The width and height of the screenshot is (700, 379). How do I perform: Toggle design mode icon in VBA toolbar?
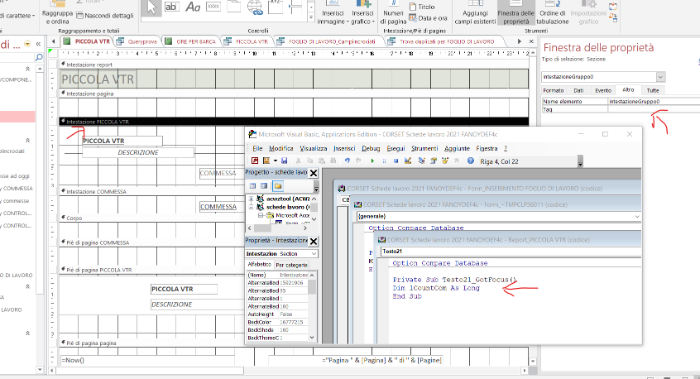[x=408, y=161]
